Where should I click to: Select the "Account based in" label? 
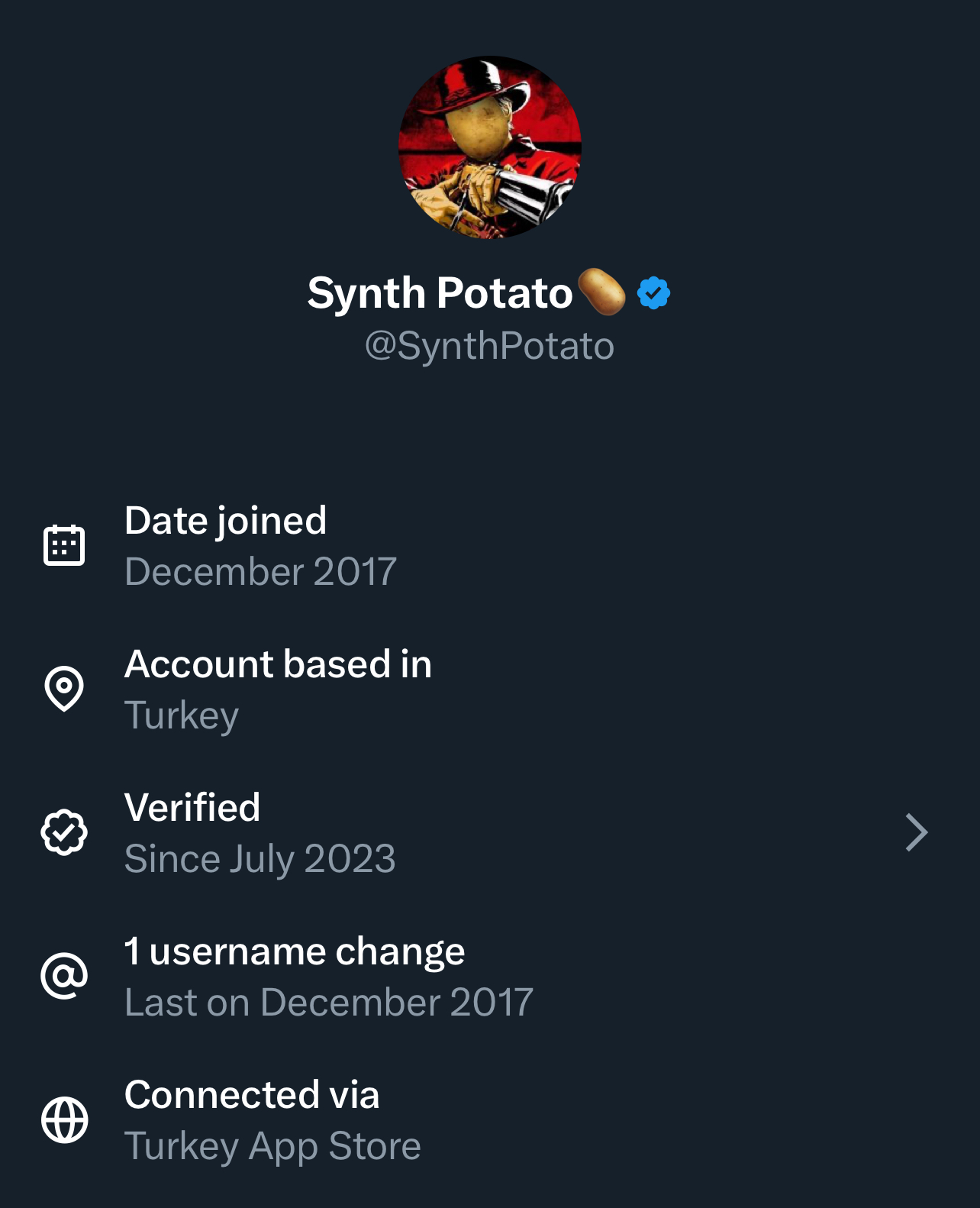click(x=278, y=664)
